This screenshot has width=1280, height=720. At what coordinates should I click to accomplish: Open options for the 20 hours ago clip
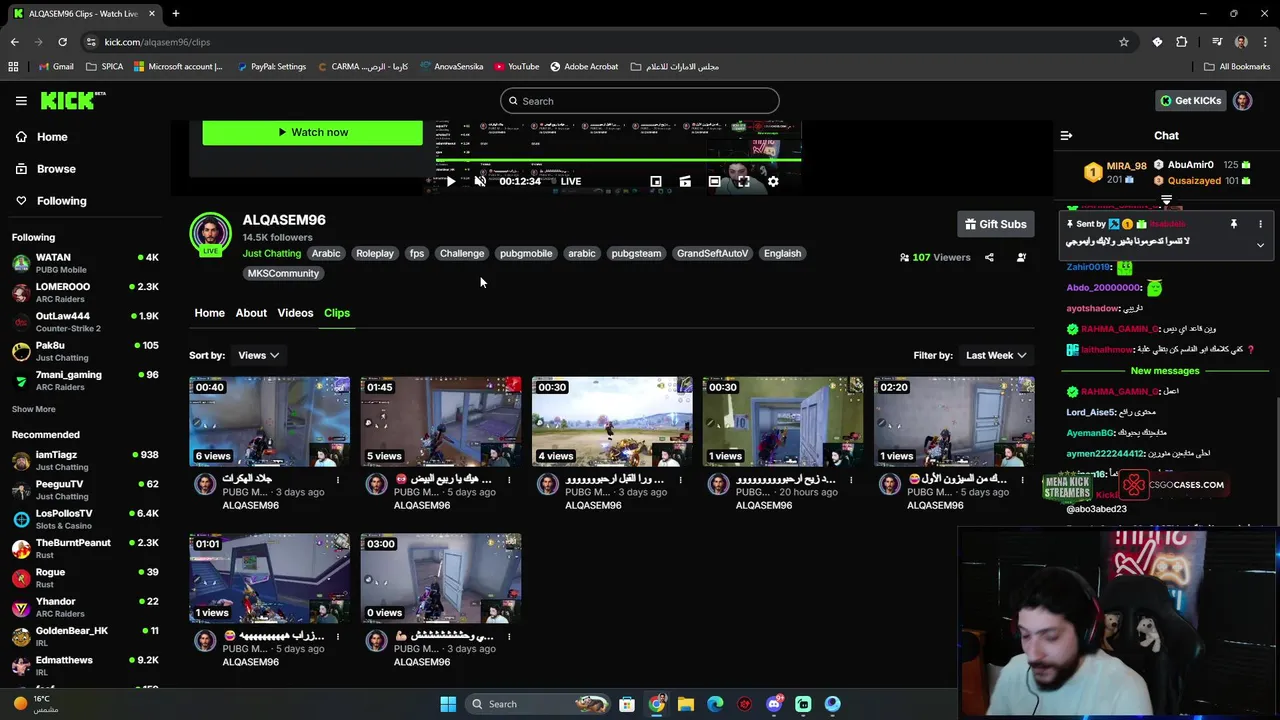pyautogui.click(x=851, y=480)
